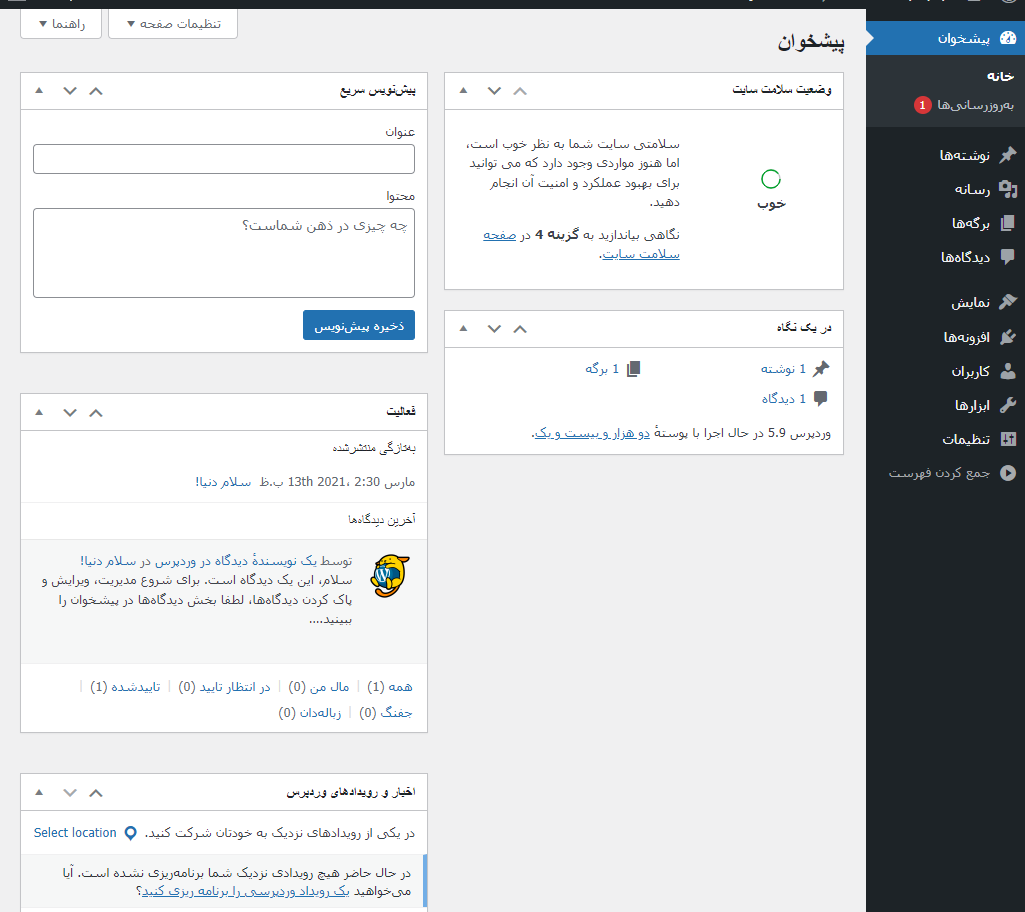Image resolution: width=1025 pixels, height=912 pixels.
Task: Open the 1 برگه link in At a Glance
Action: pyautogui.click(x=601, y=369)
